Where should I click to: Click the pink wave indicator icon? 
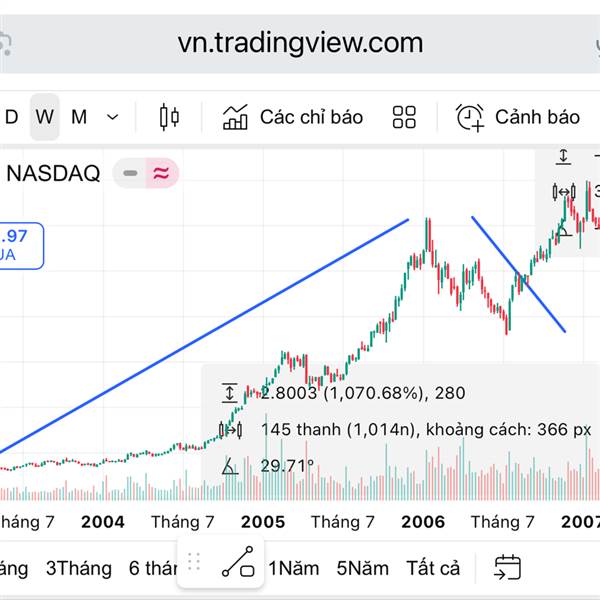point(161,173)
